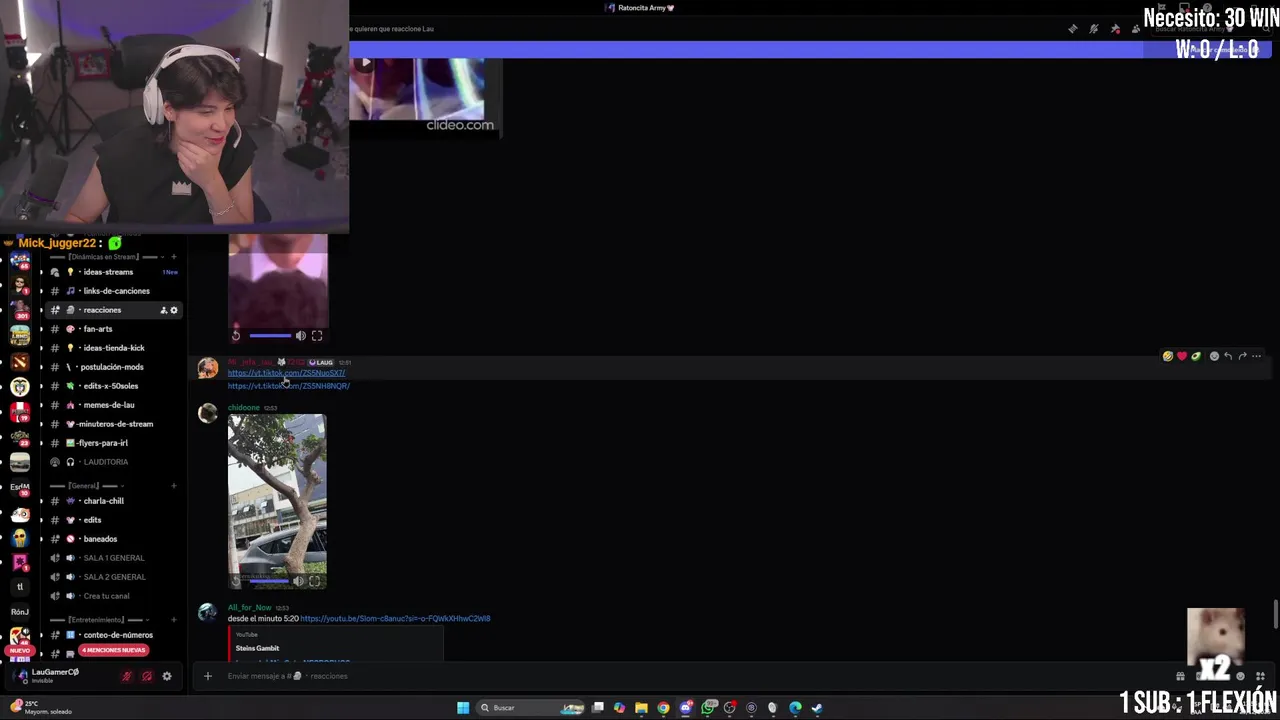Open the youtu.be link from All_for_Now

click(x=395, y=619)
